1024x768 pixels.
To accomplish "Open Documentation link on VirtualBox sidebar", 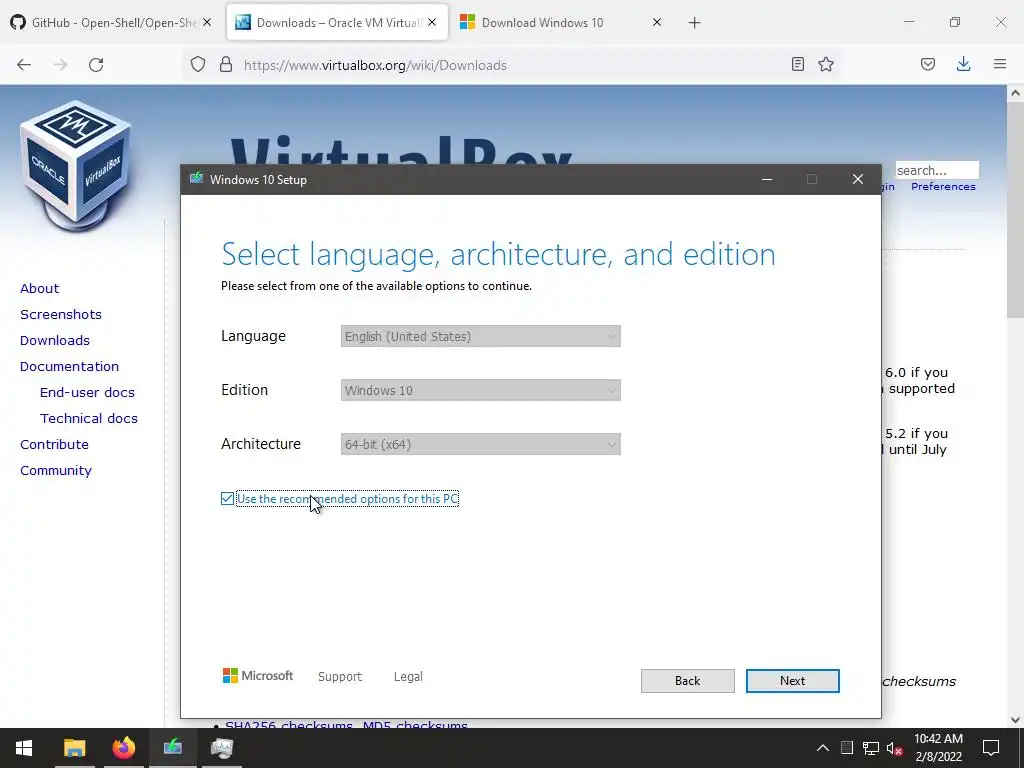I will (x=69, y=366).
